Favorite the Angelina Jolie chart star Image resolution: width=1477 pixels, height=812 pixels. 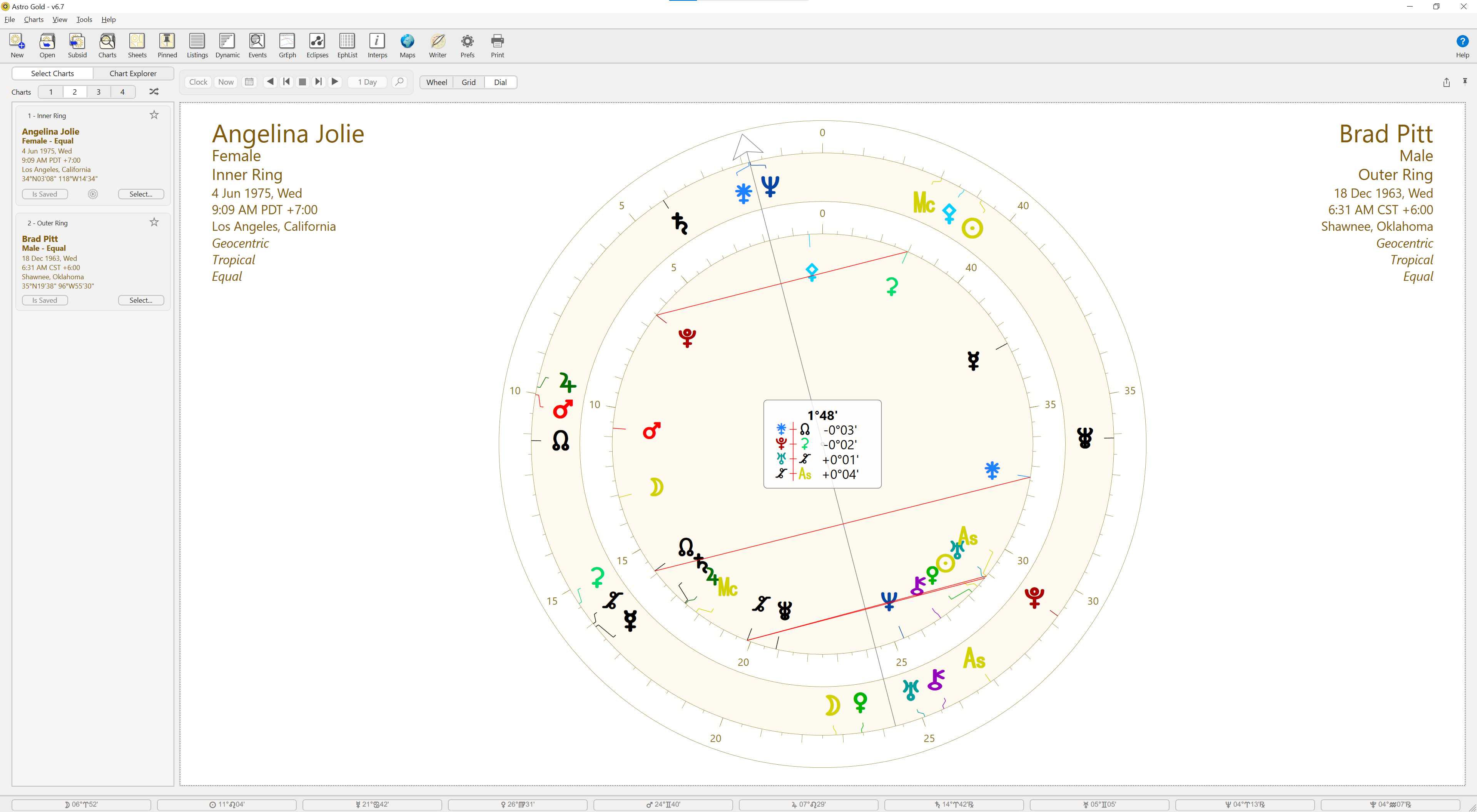click(x=154, y=115)
